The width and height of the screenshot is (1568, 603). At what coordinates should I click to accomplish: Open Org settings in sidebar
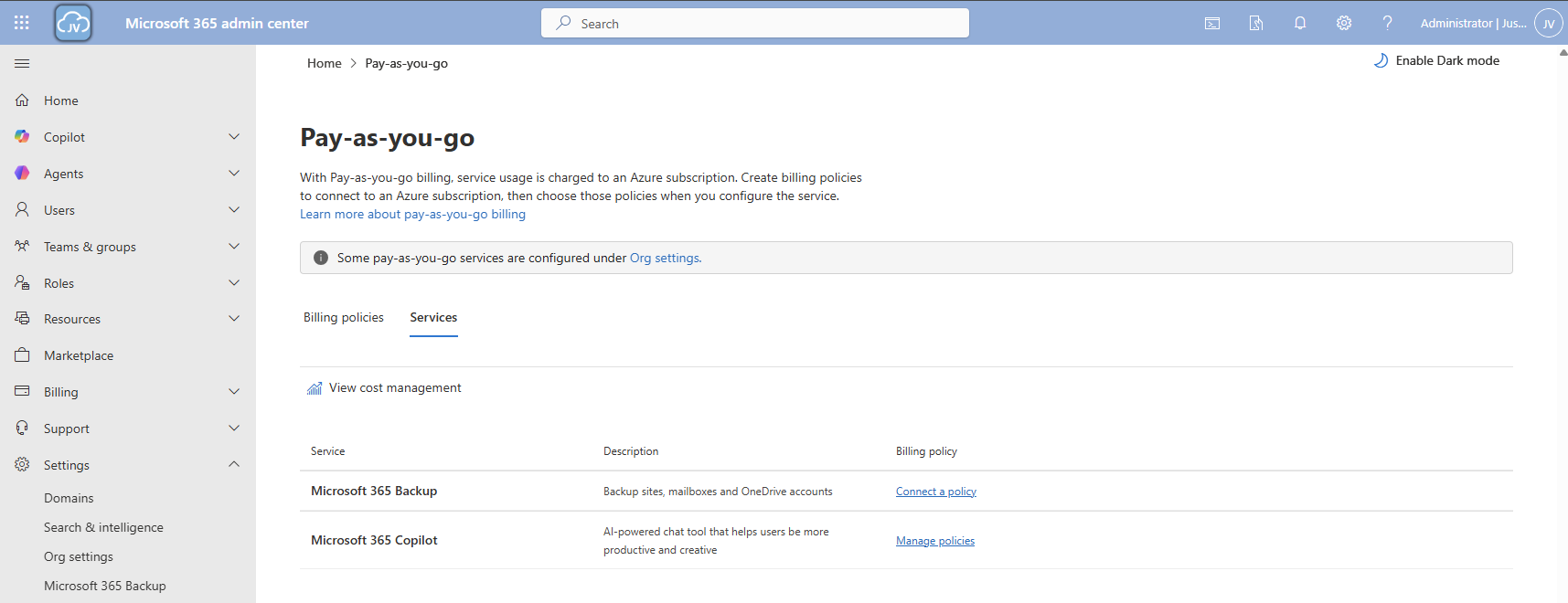[79, 556]
